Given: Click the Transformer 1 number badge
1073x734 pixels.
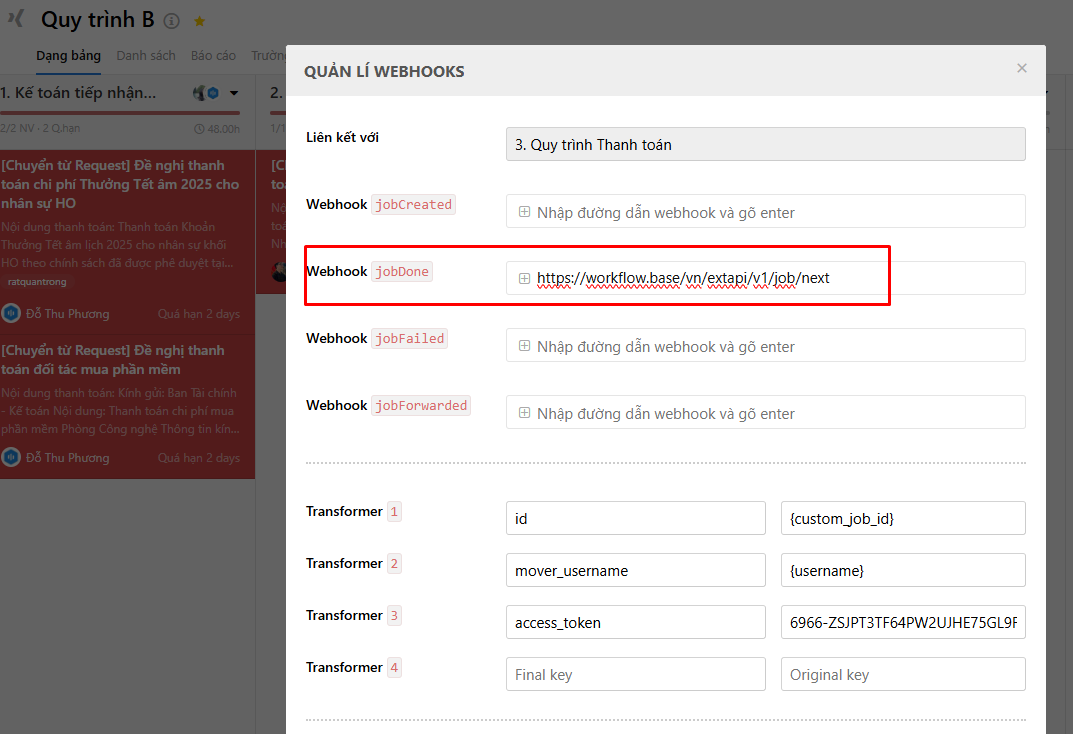Looking at the screenshot, I should 394,512.
